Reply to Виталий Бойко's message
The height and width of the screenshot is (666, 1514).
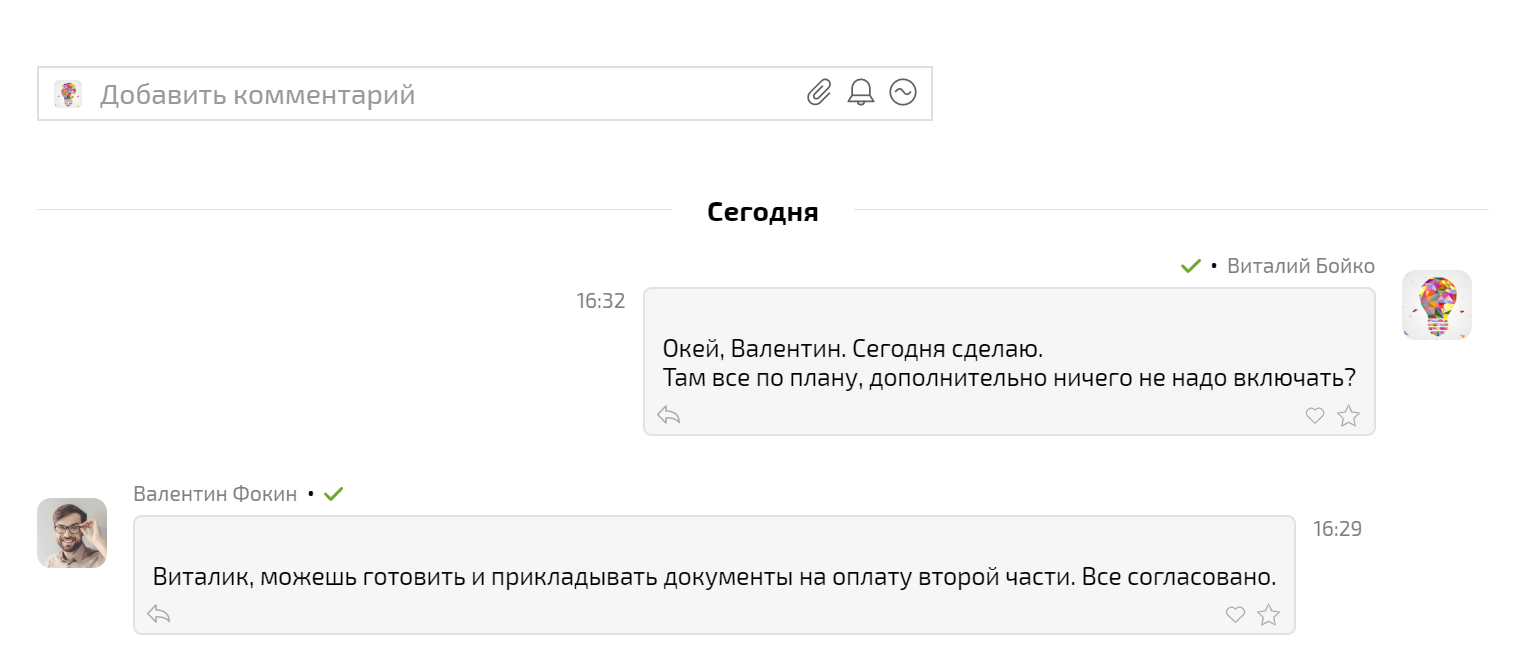[669, 415]
